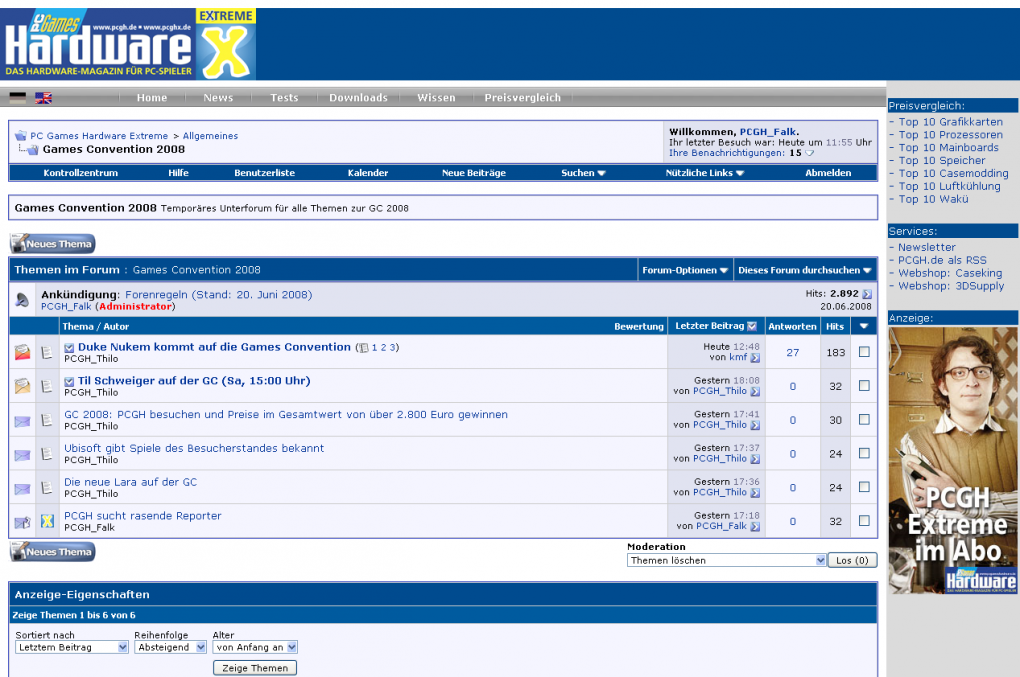Image resolution: width=1020 pixels, height=677 pixels.
Task: Click the Neues Thema button above thread list
Action: tap(53, 244)
